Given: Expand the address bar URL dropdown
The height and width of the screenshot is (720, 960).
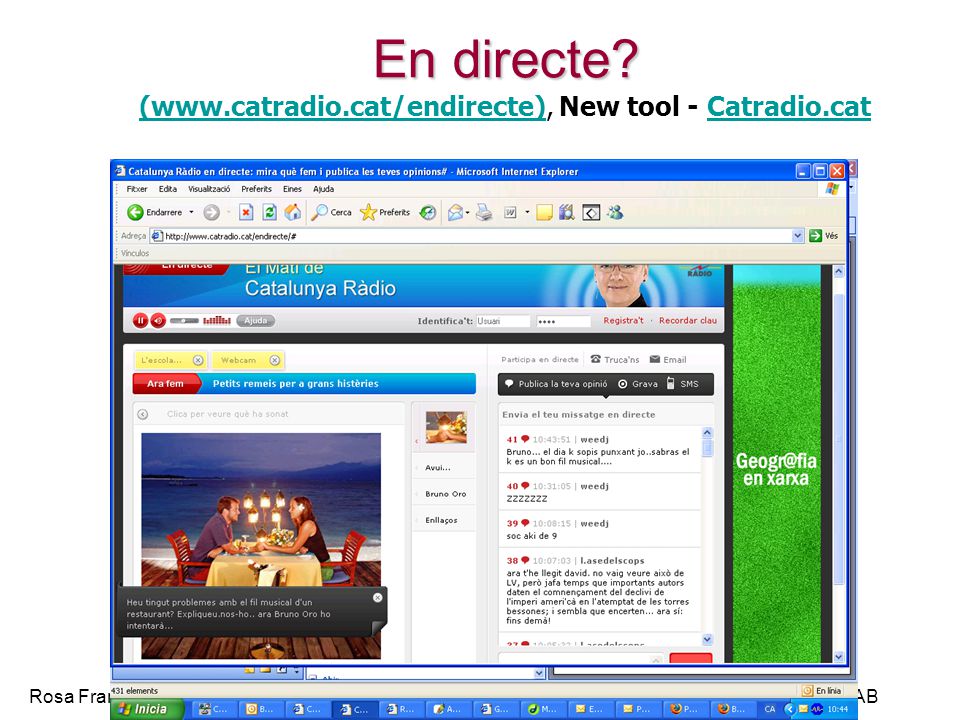Looking at the screenshot, I should point(797,236).
